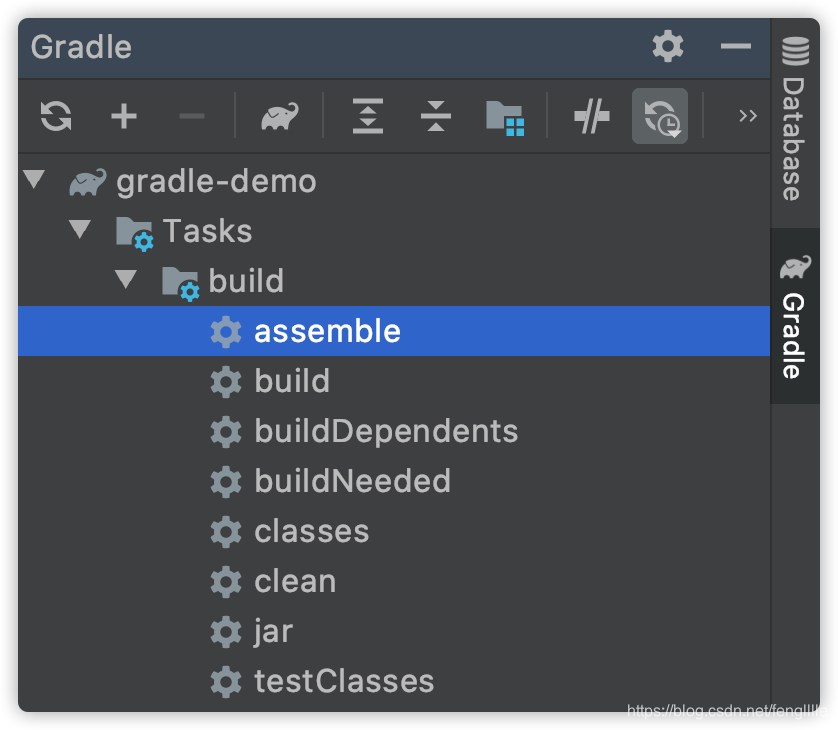This screenshot has width=838, height=730.
Task: Show more toolbar actions with chevron
Action: [747, 116]
